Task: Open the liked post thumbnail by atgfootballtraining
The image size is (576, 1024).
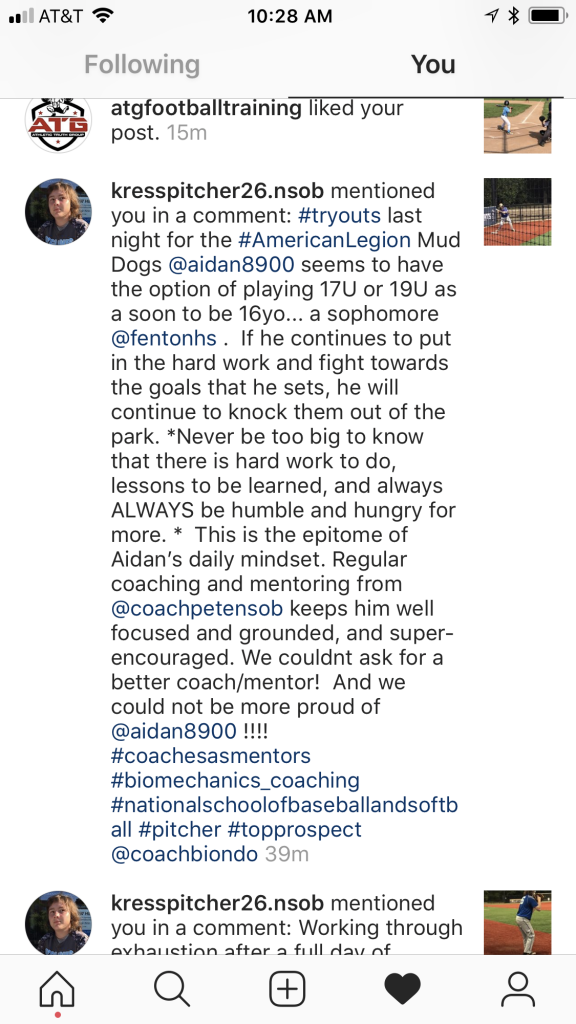Action: (517, 126)
